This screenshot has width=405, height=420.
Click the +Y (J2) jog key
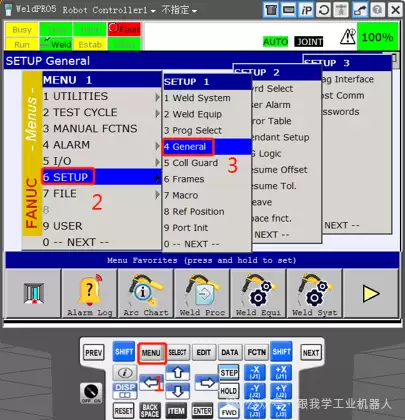click(x=281, y=391)
